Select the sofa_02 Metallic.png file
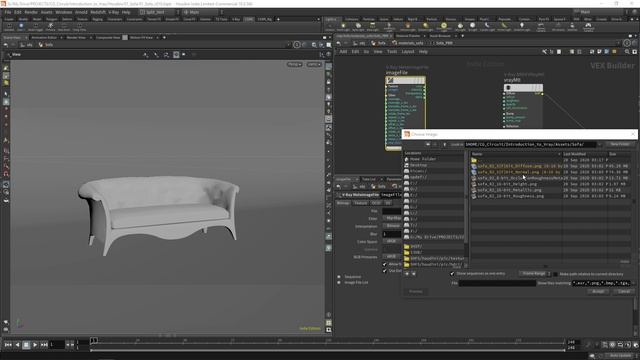The height and width of the screenshot is (360, 640). click(x=509, y=190)
